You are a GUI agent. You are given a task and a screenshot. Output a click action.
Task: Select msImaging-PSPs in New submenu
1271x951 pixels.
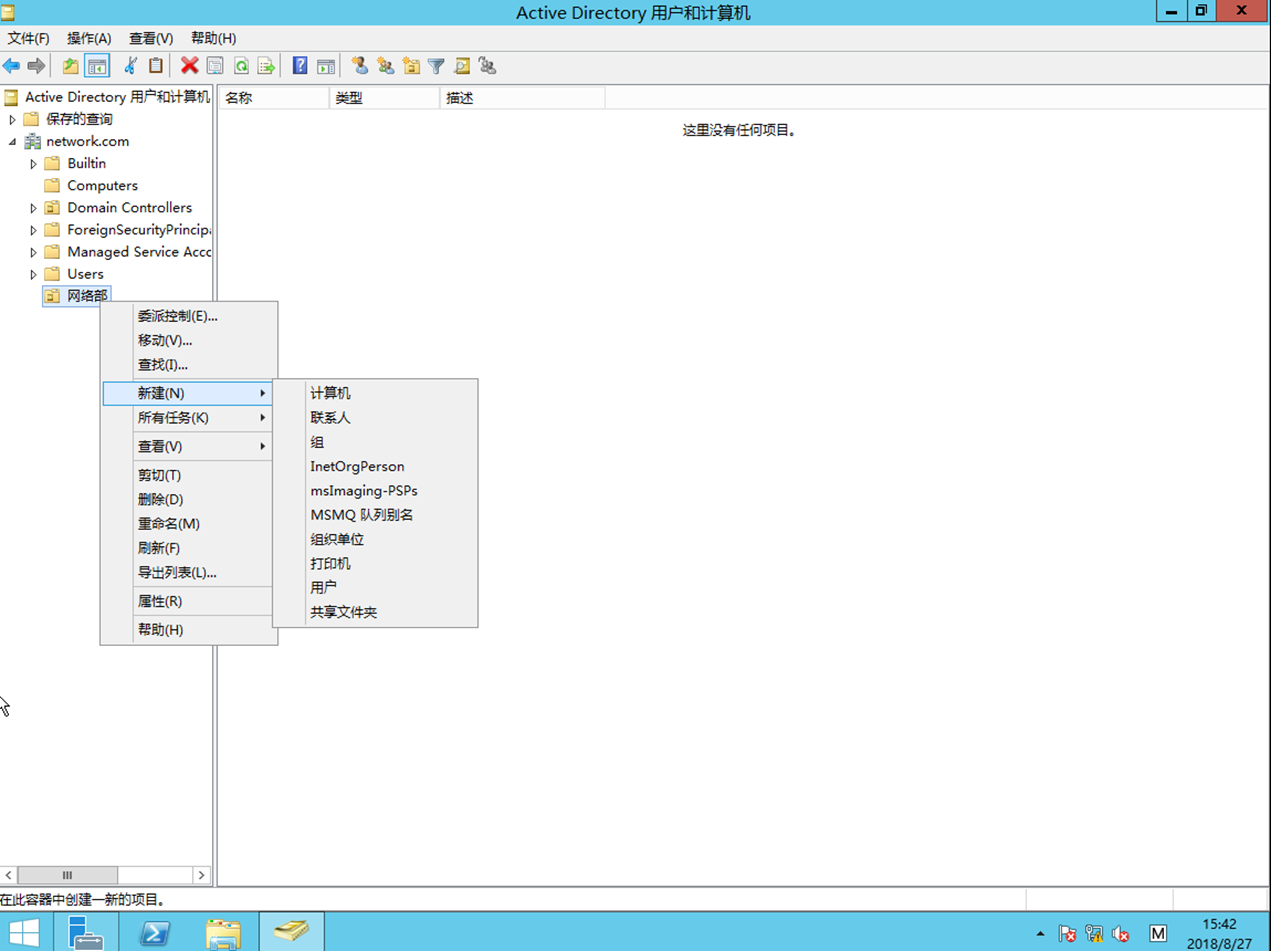tap(375, 491)
